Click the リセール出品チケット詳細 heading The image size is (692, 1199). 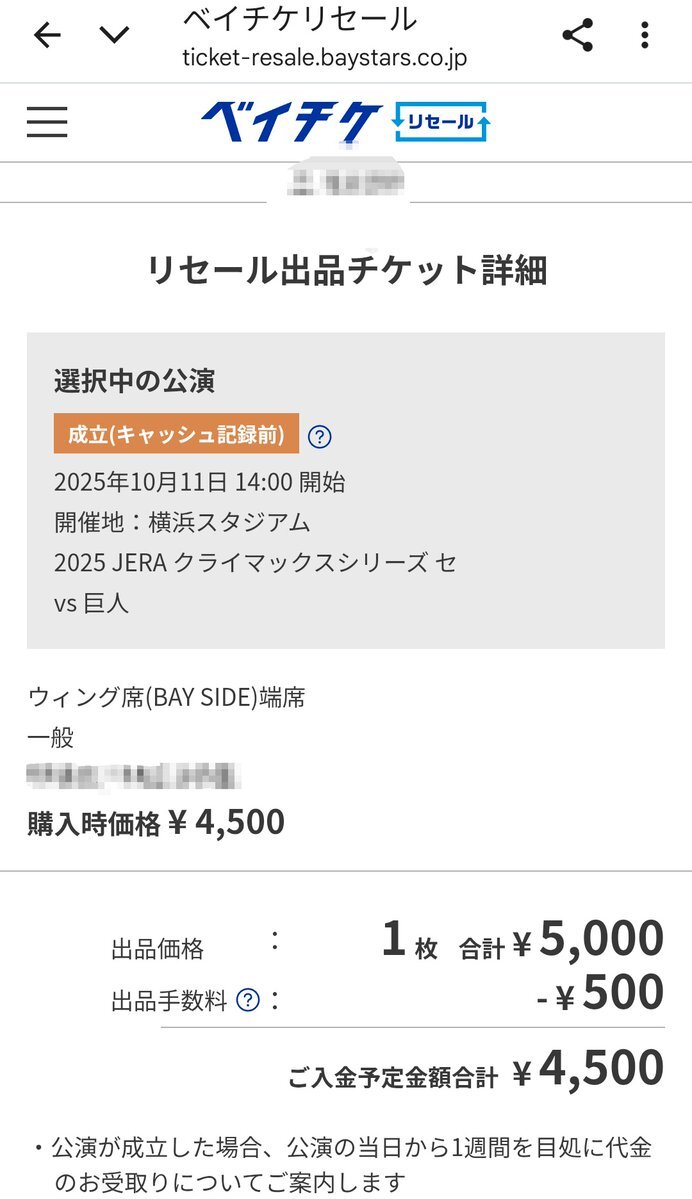tap(346, 271)
